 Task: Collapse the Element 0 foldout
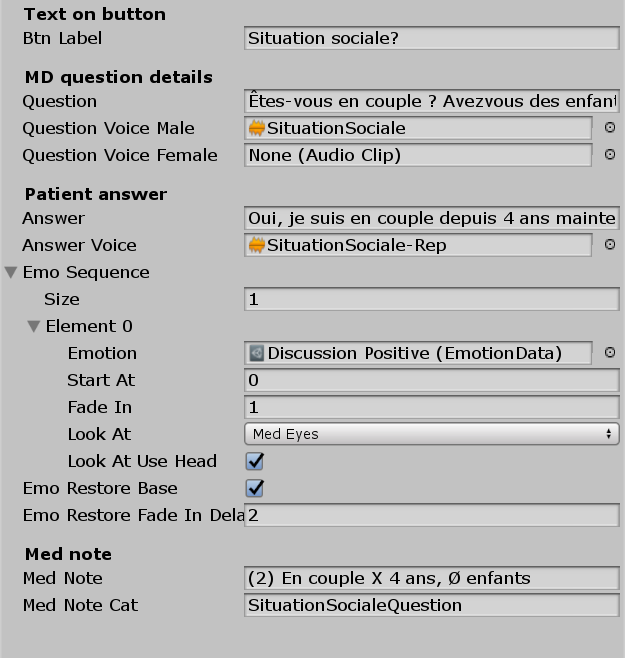pyautogui.click(x=34, y=326)
